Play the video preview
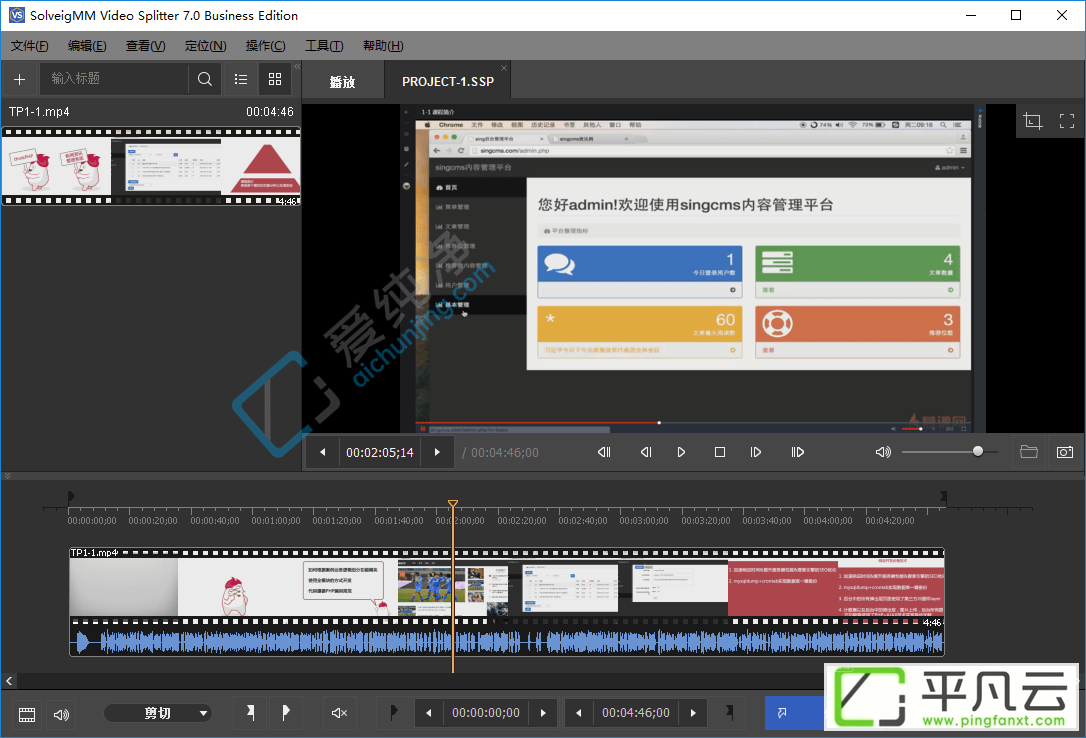The height and width of the screenshot is (738, 1086). [682, 452]
